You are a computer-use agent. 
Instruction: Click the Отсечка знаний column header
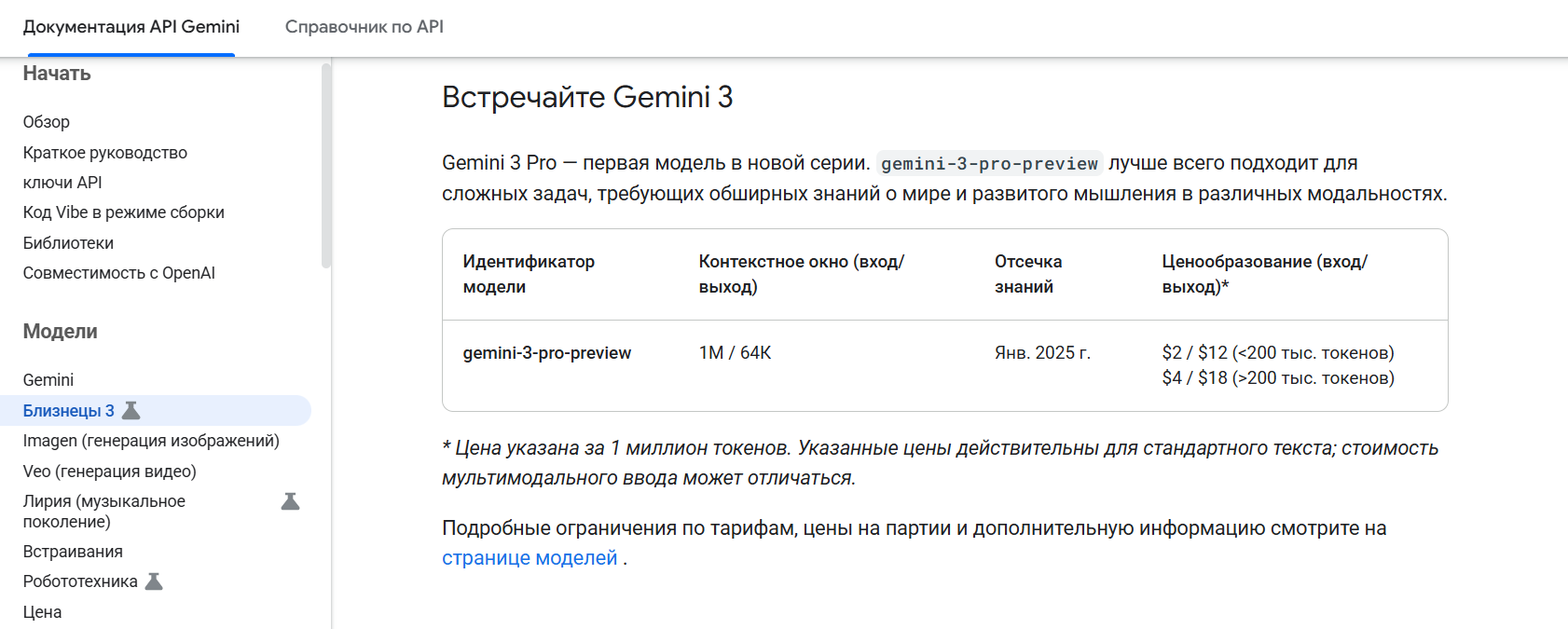pos(1028,274)
